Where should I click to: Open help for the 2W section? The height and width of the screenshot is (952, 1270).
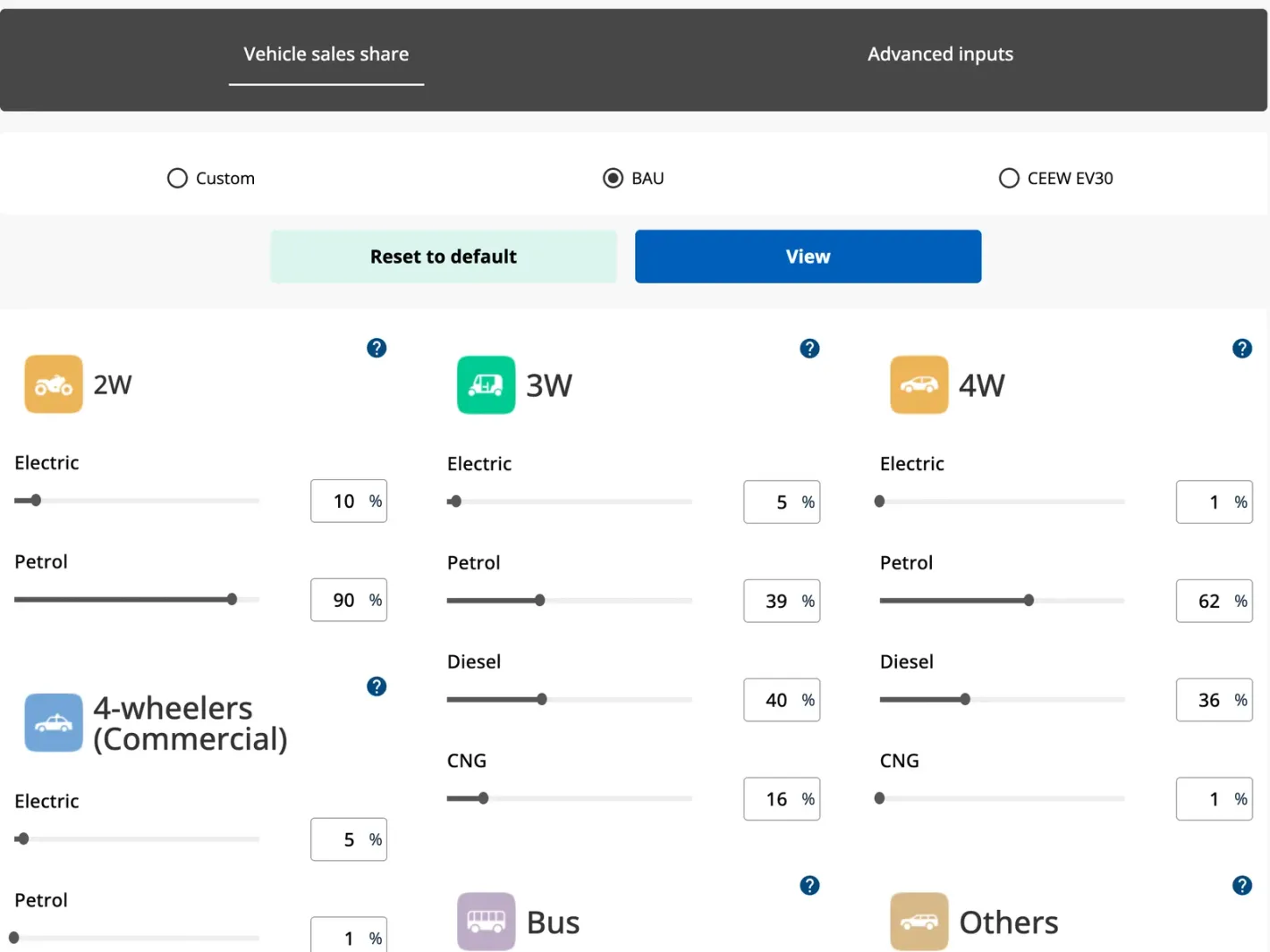[377, 348]
